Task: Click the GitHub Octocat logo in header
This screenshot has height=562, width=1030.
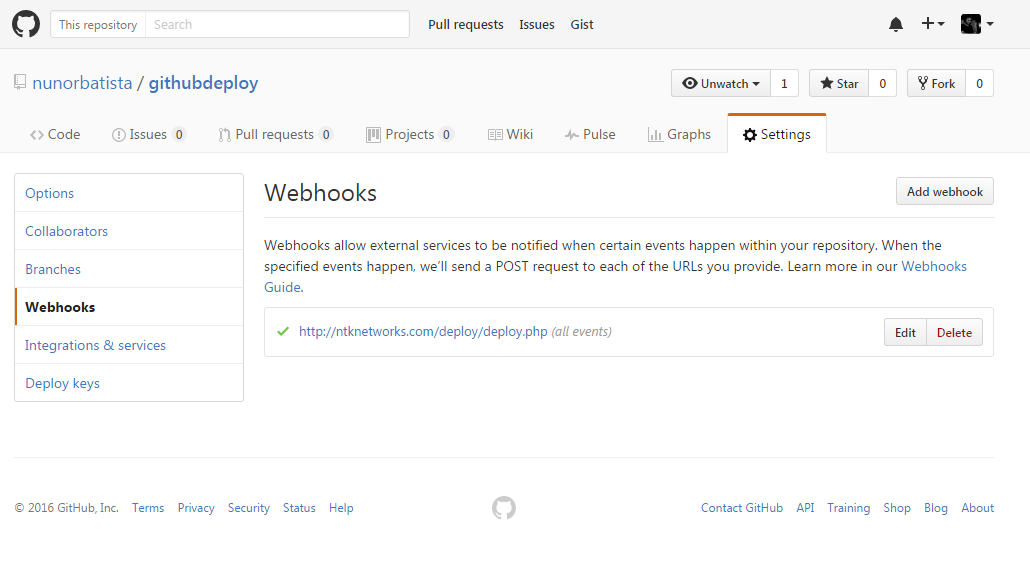Action: pos(26,24)
